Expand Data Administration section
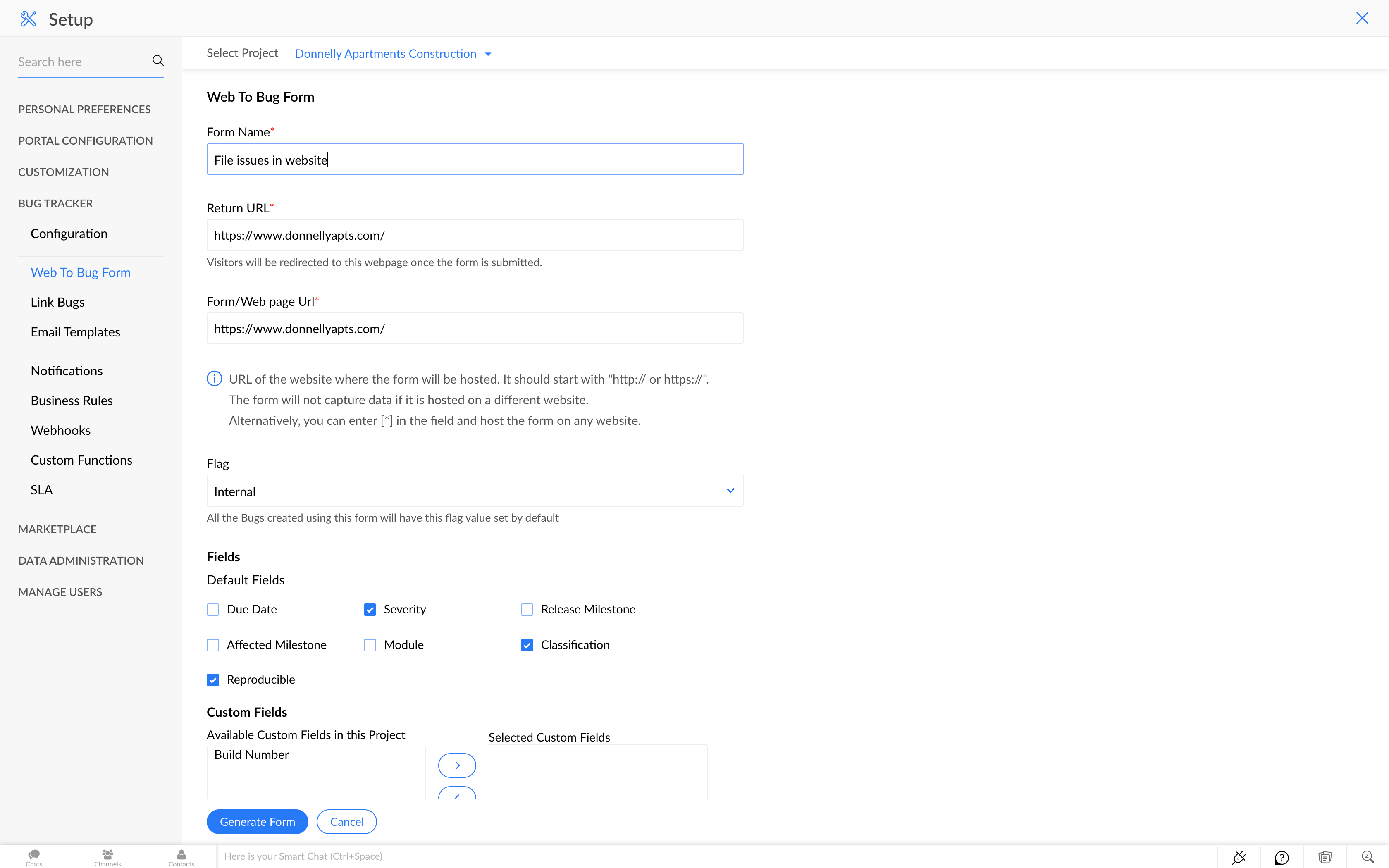The width and height of the screenshot is (1389, 868). click(x=81, y=561)
